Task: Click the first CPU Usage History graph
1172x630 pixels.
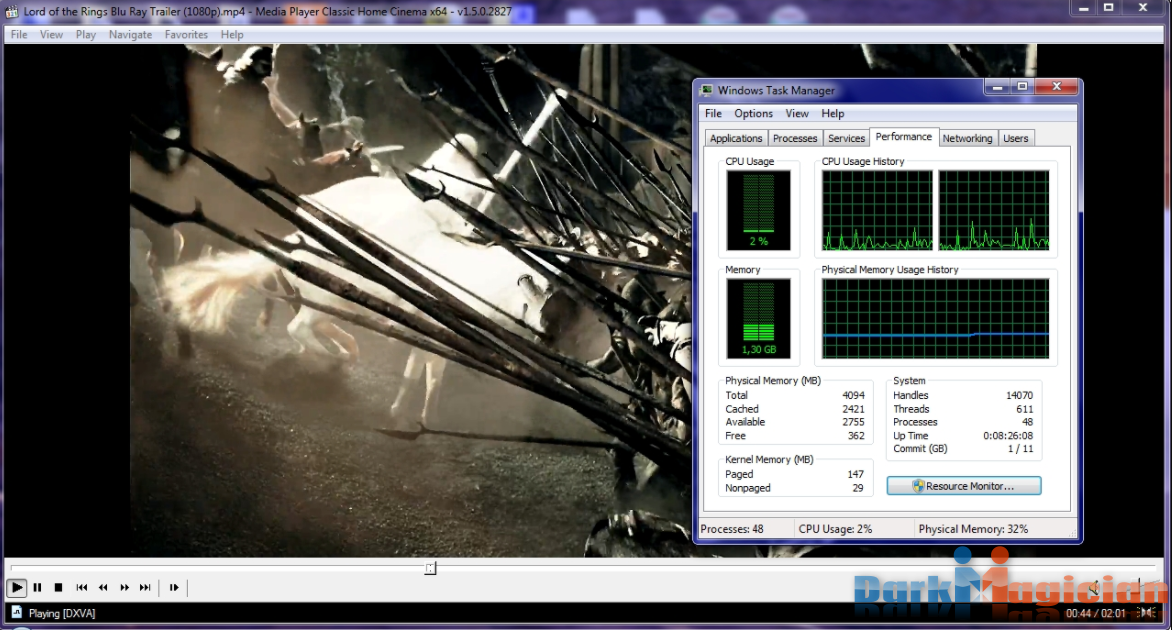Action: (878, 210)
